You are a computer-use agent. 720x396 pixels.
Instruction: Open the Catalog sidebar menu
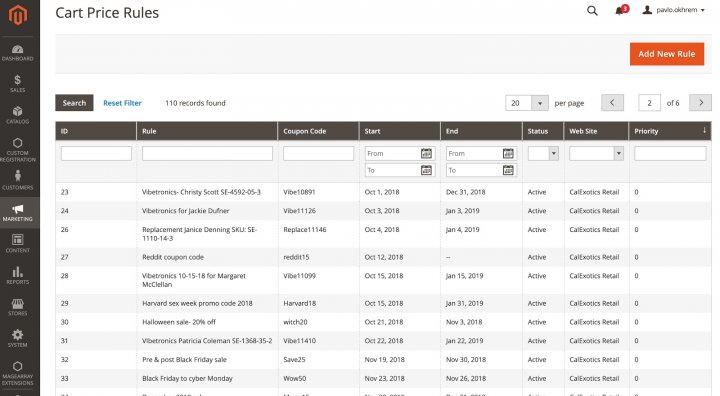click(x=17, y=115)
